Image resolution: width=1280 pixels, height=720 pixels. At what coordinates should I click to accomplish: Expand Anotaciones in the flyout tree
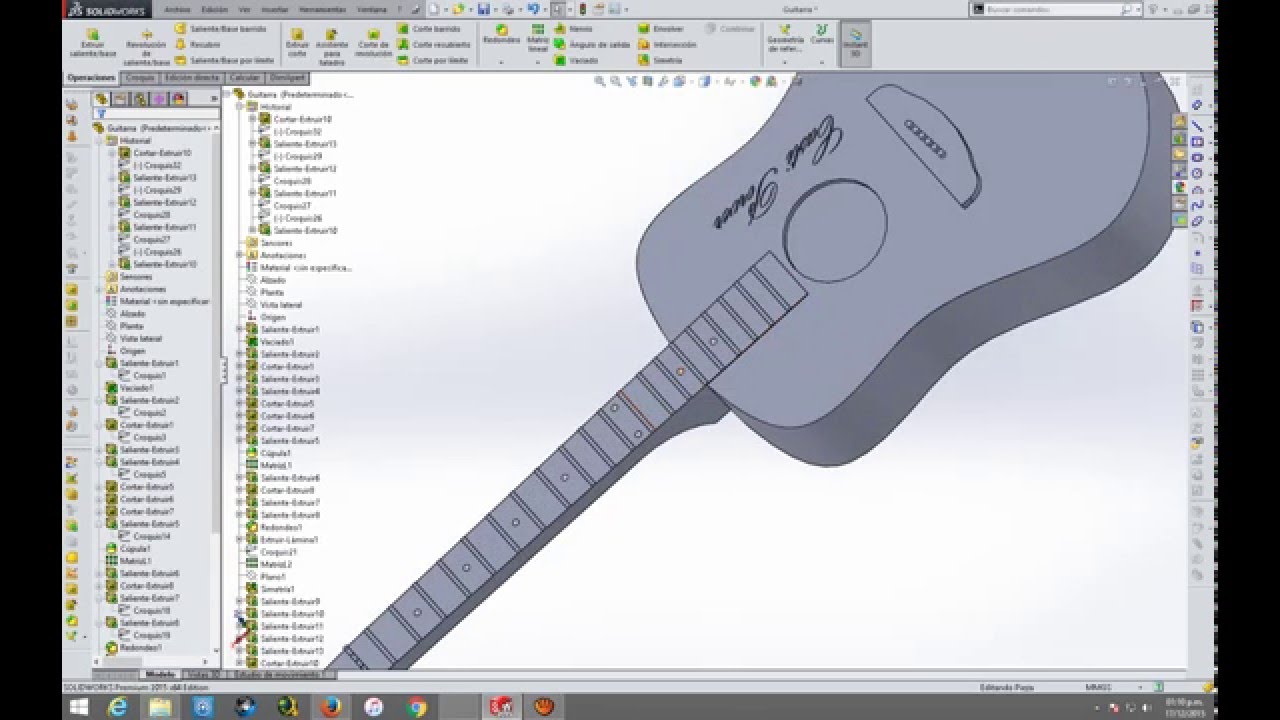239,255
